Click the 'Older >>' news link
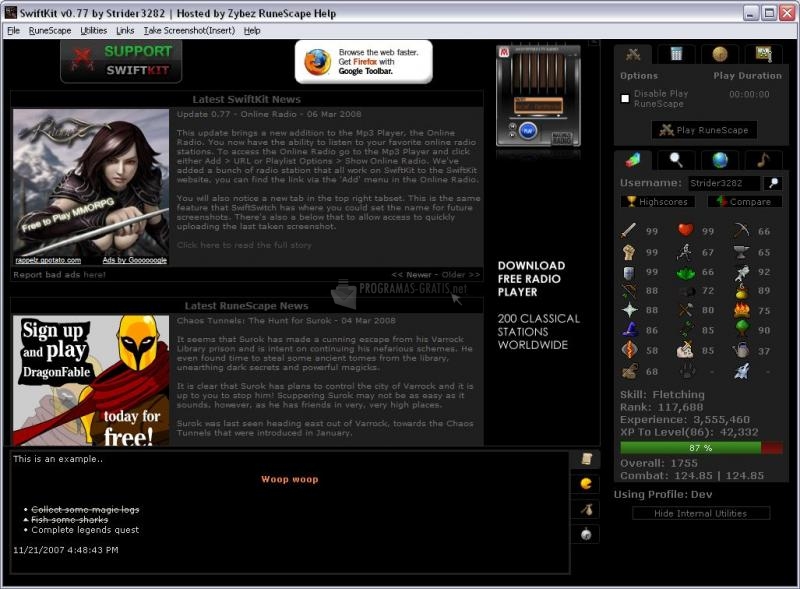This screenshot has width=800, height=589. tap(461, 275)
